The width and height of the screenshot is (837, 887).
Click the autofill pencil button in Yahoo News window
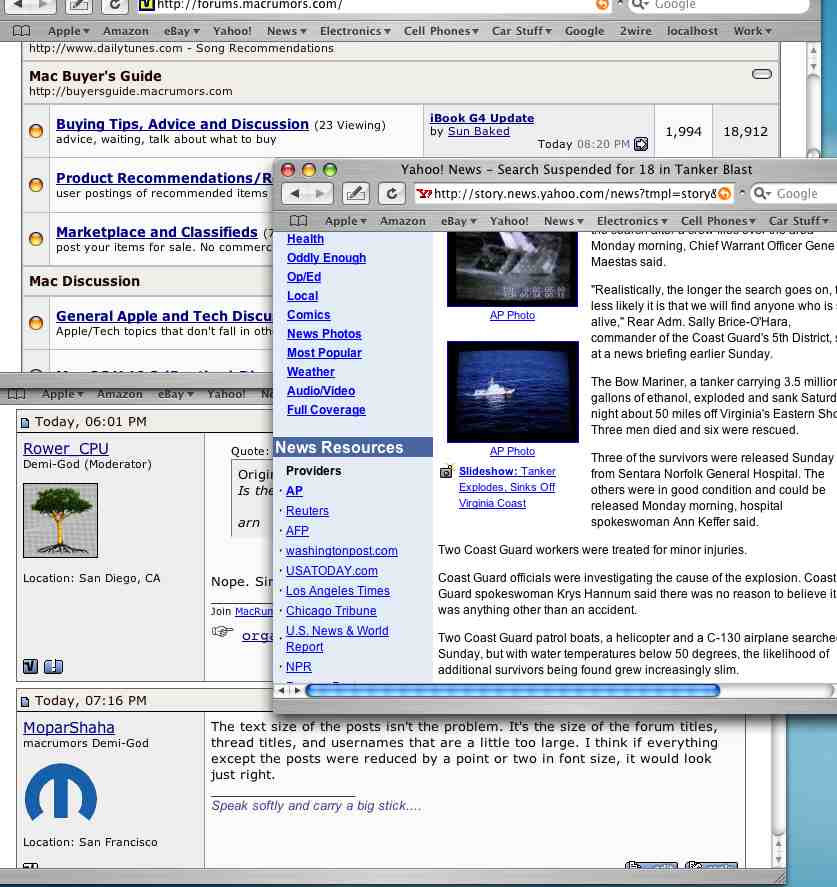tap(356, 193)
